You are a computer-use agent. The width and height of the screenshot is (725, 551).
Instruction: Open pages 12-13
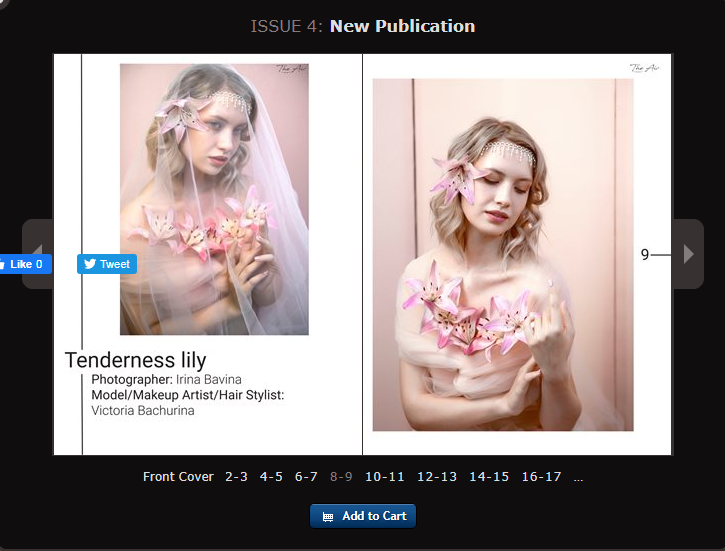(x=437, y=477)
